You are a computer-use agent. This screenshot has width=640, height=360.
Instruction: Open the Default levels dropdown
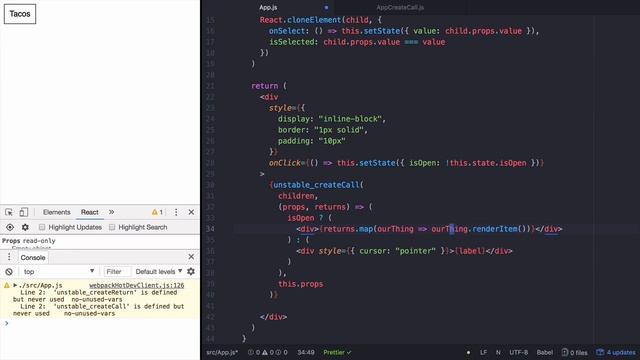click(x=159, y=271)
